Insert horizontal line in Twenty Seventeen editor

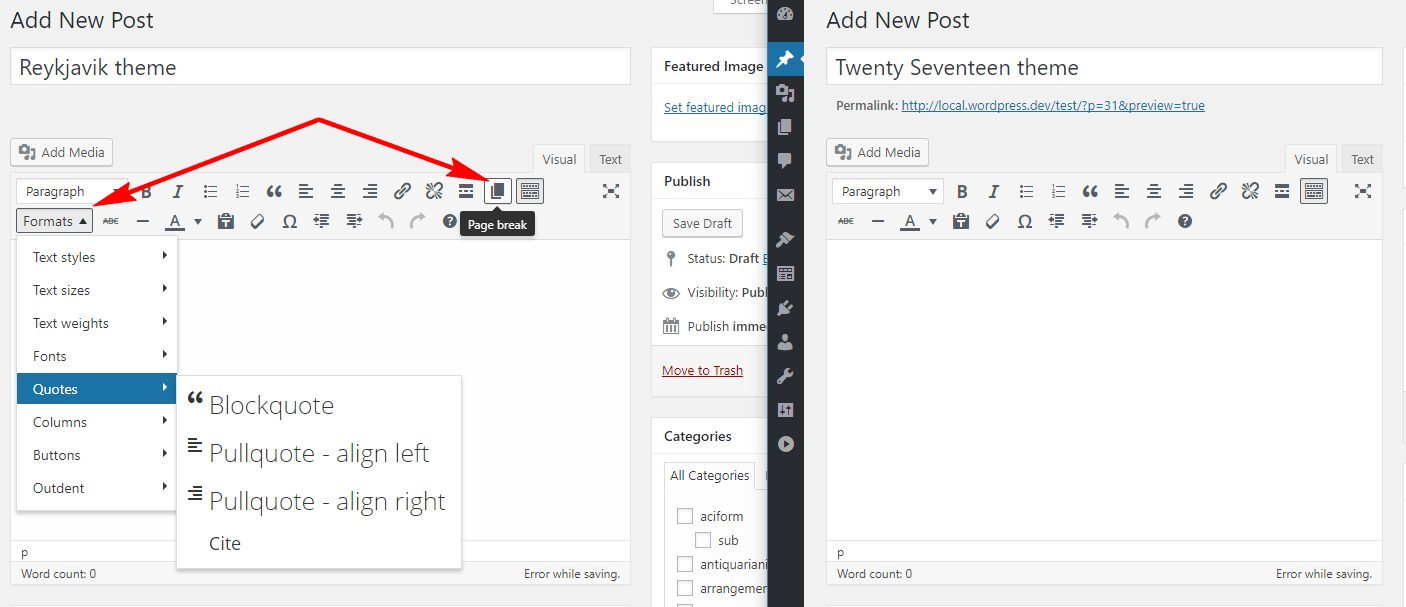click(x=878, y=221)
